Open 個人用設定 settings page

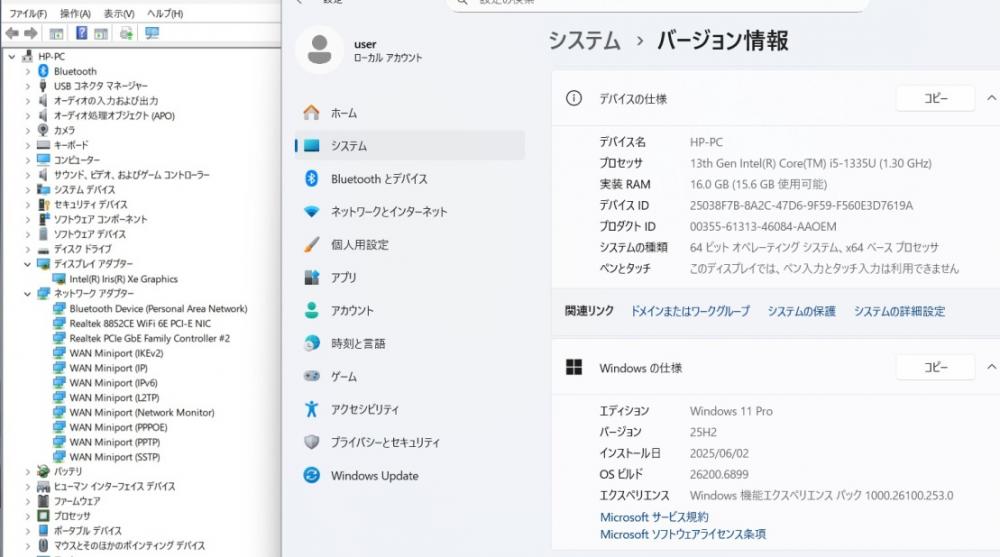(409, 244)
